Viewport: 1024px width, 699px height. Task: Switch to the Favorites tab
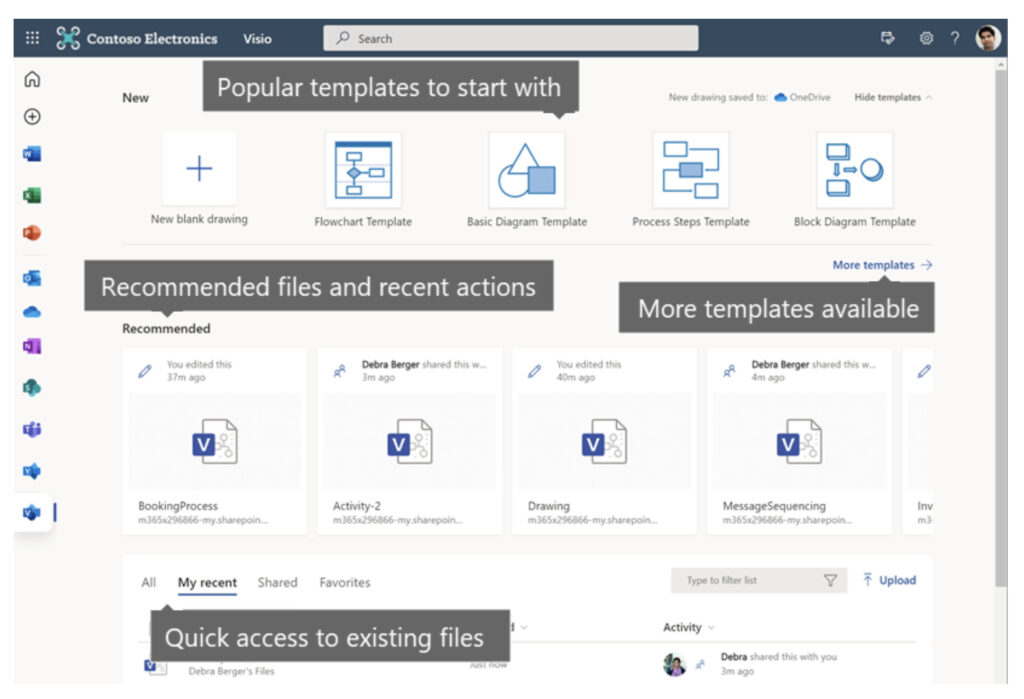tap(345, 582)
